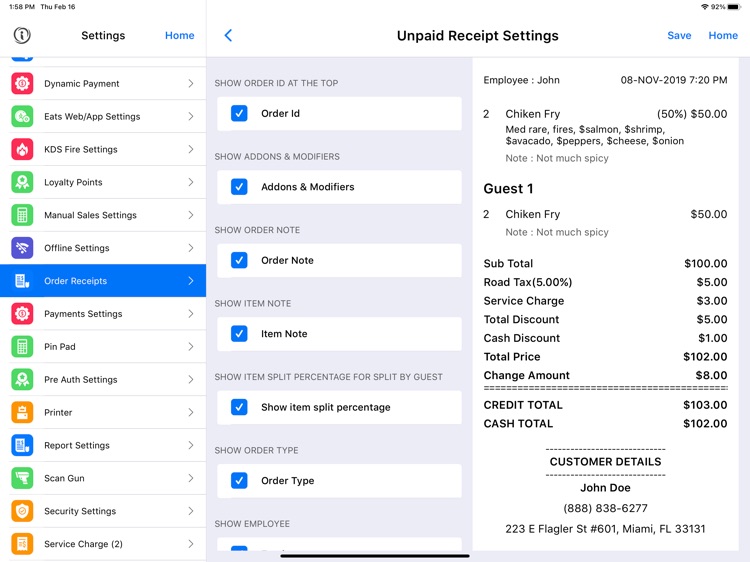This screenshot has width=750, height=562.
Task: Tap the clock in the status bar
Action: (x=22, y=7)
